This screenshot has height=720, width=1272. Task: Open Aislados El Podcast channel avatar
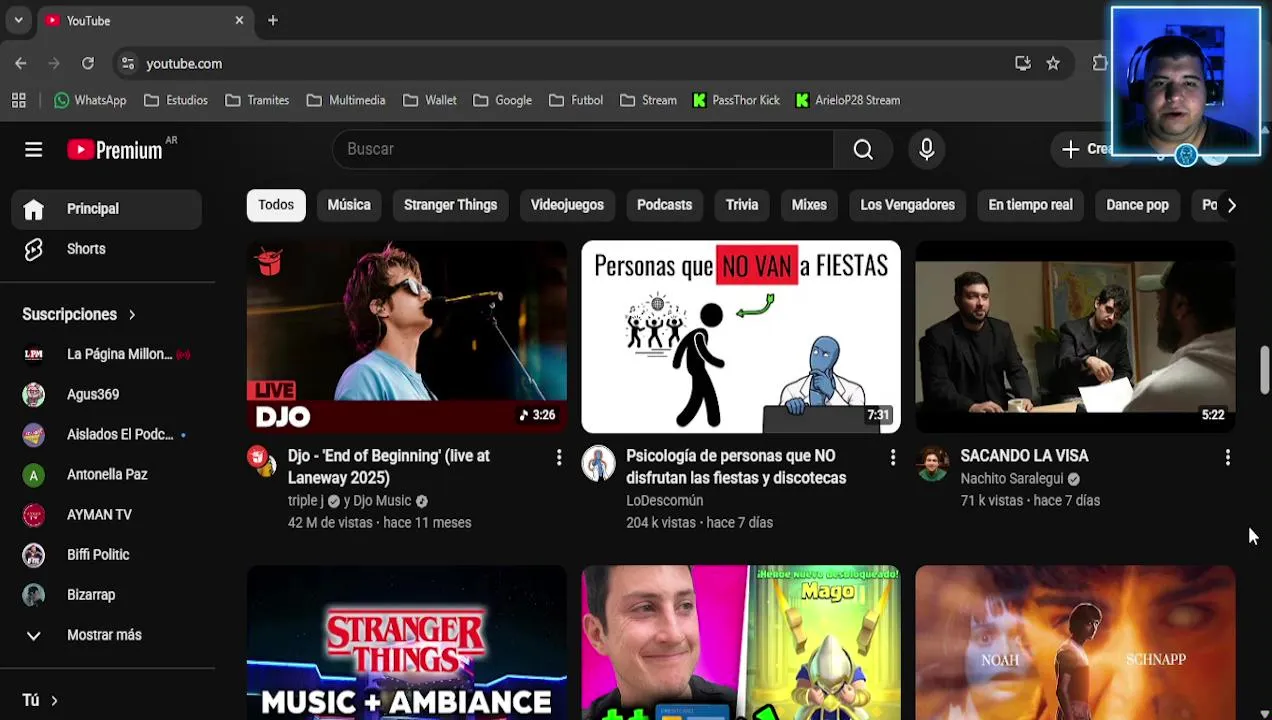33,434
